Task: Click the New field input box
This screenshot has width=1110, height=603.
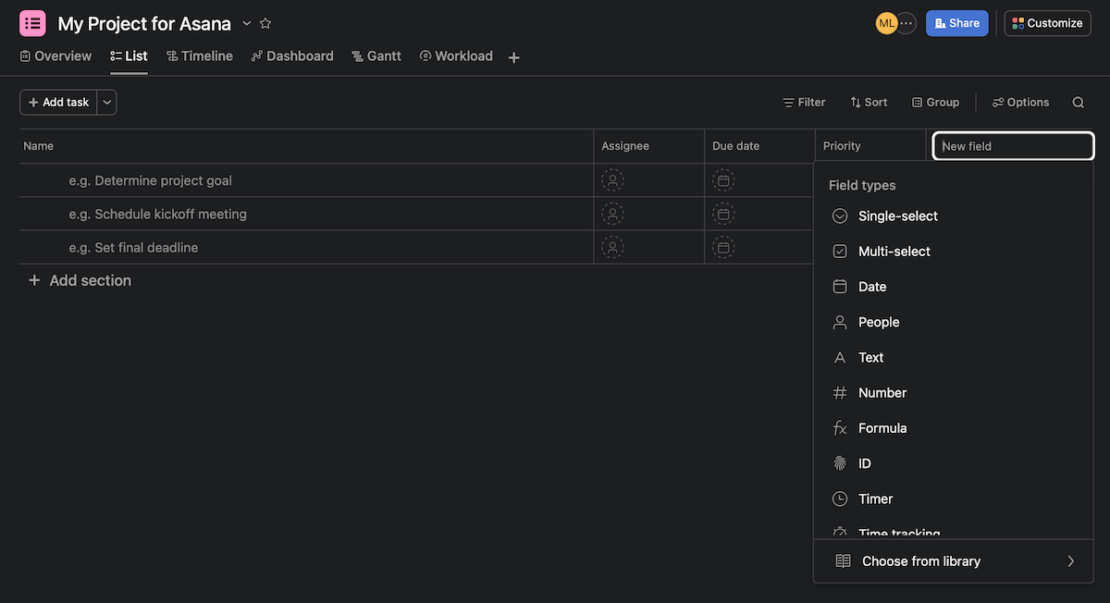Action: (x=1013, y=145)
